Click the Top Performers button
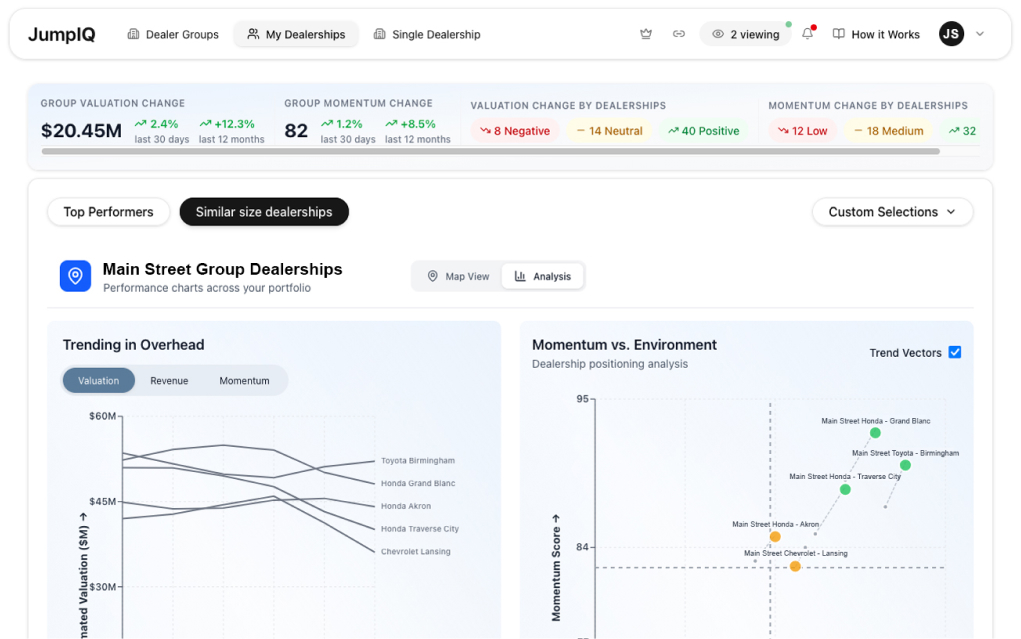 (108, 212)
